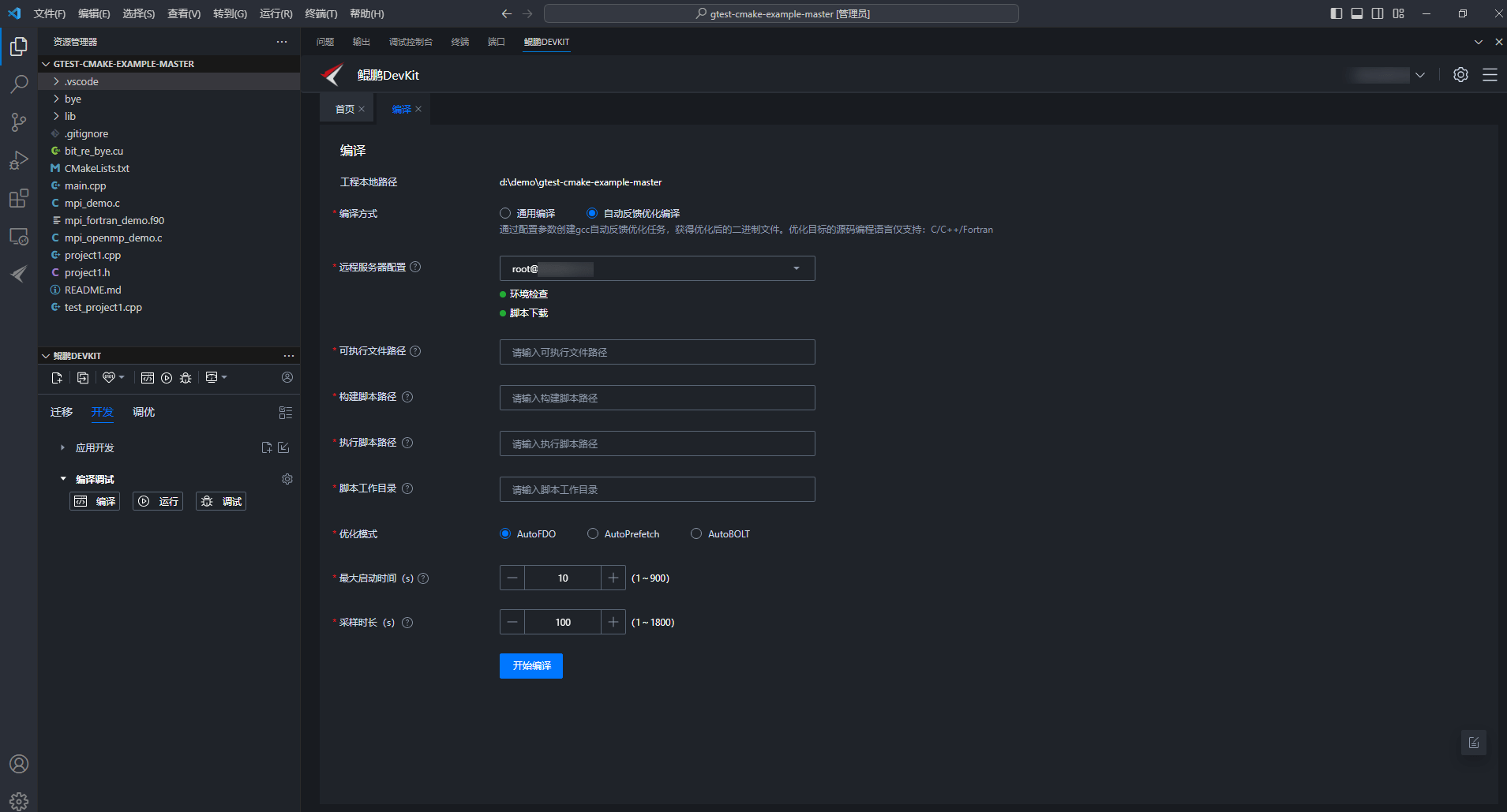This screenshot has height=812, width=1507.
Task: Open gear settings for 编译调试 section
Action: (x=287, y=479)
